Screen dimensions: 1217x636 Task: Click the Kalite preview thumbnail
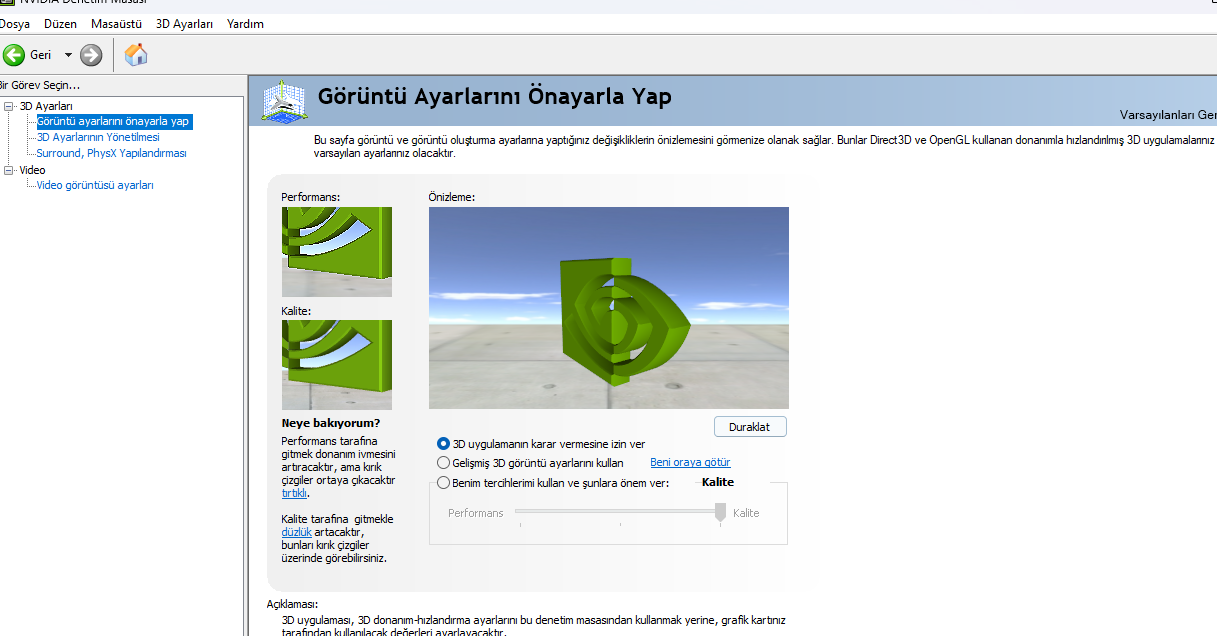pyautogui.click(x=336, y=364)
